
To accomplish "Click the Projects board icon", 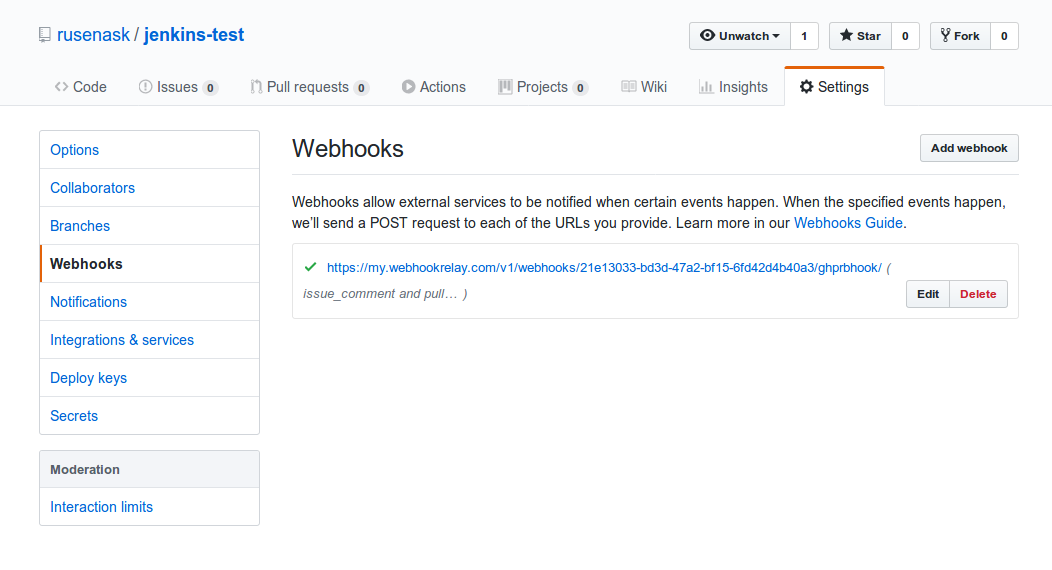I will click(x=505, y=87).
